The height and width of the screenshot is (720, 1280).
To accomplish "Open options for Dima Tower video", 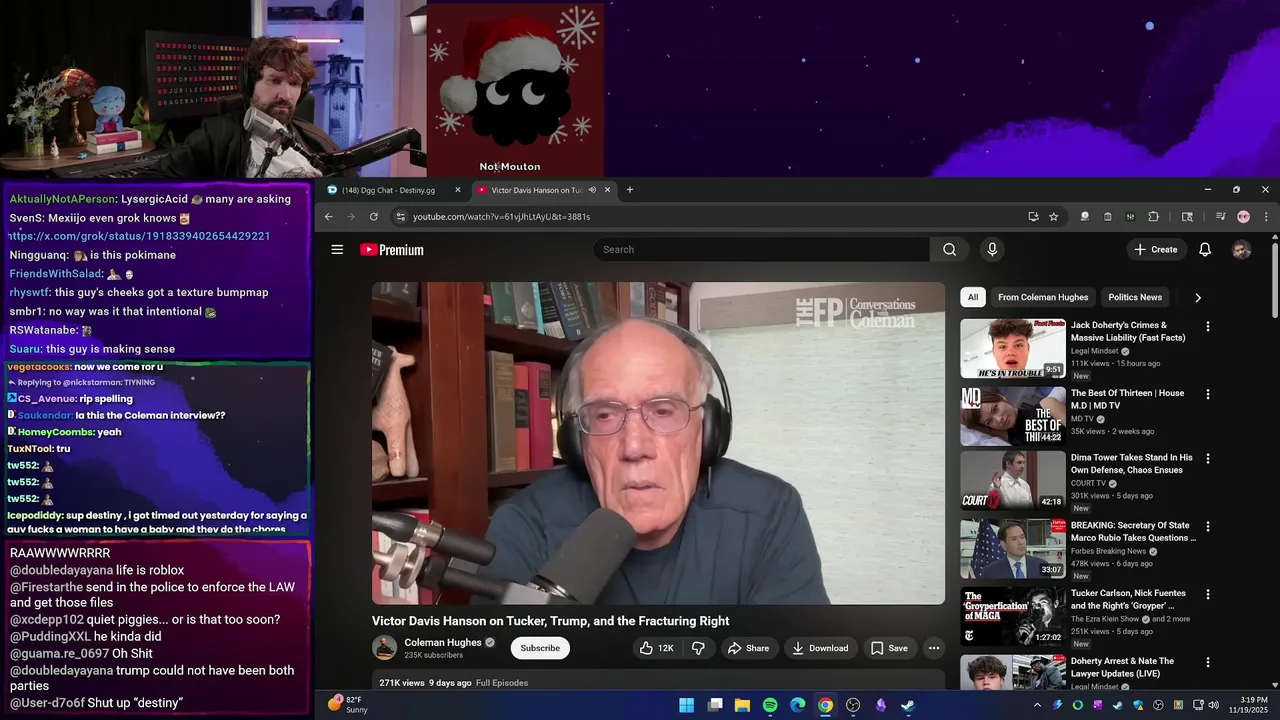I will [1208, 458].
